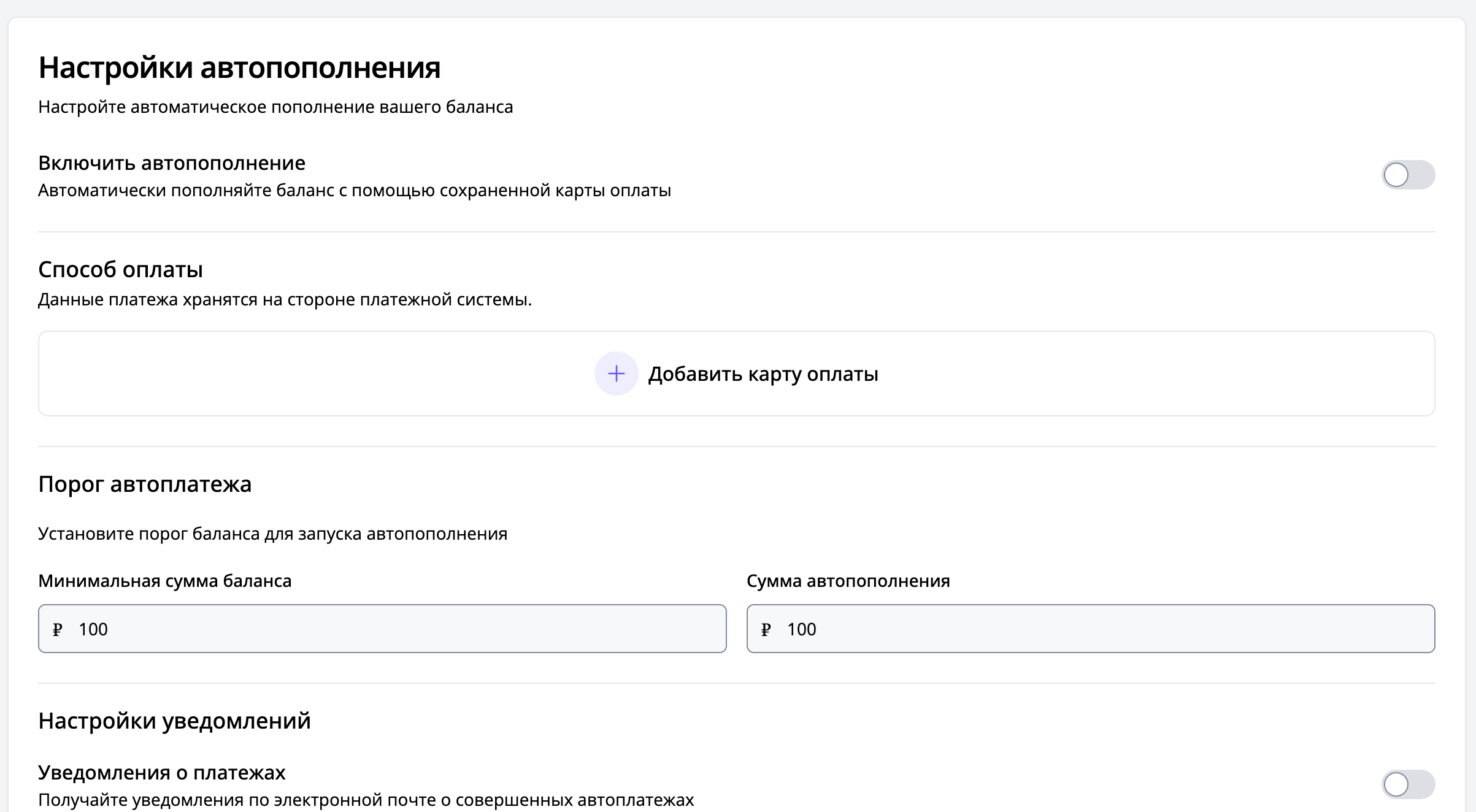Image resolution: width=1476 pixels, height=812 pixels.
Task: Click the Установите порог баланса description text
Action: [272, 534]
